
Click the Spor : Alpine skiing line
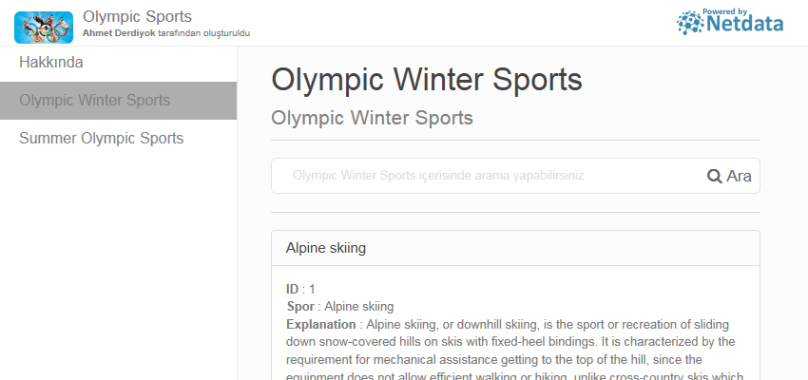point(340,307)
